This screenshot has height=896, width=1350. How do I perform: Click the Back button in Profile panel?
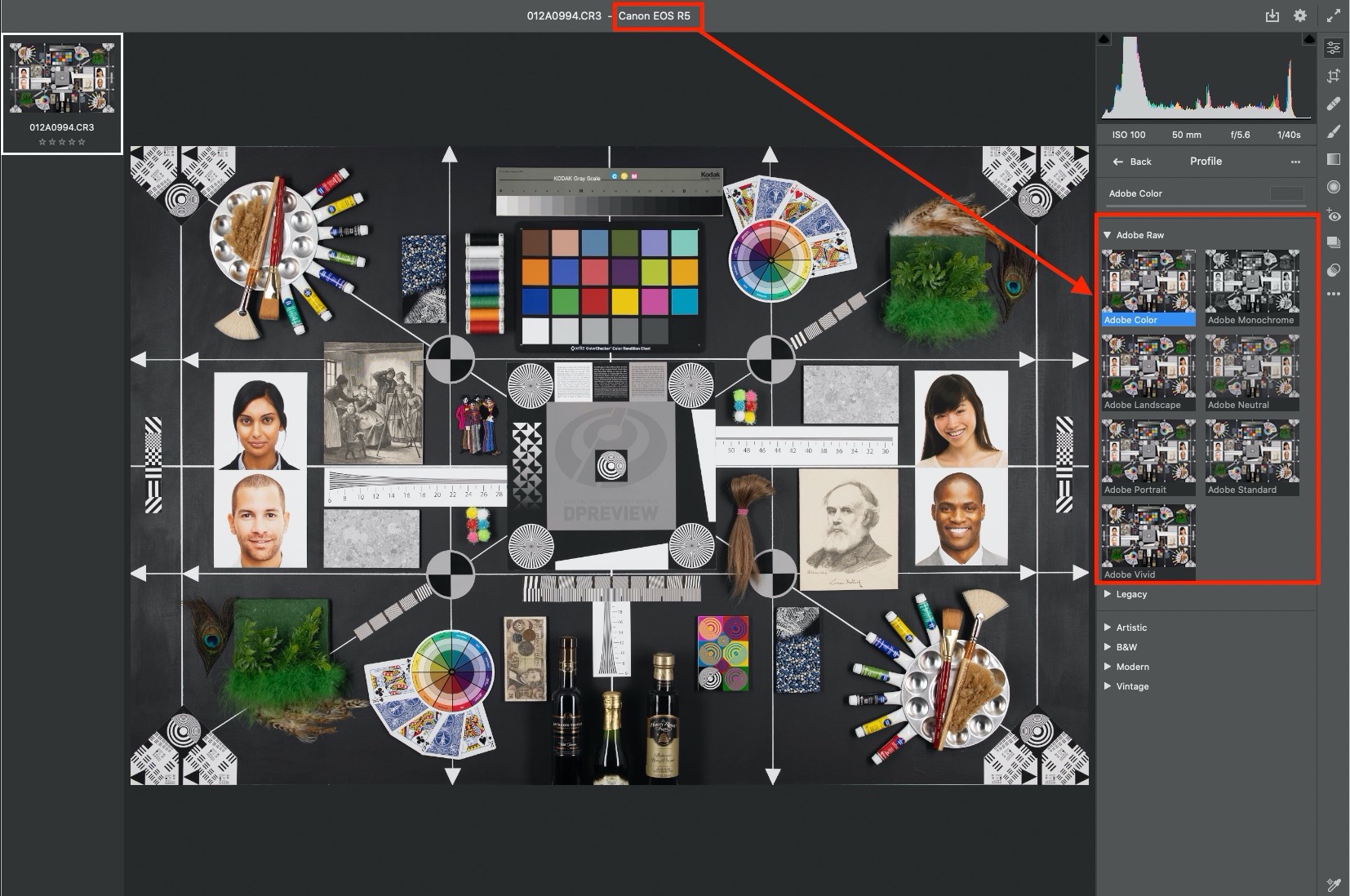coord(1133,162)
